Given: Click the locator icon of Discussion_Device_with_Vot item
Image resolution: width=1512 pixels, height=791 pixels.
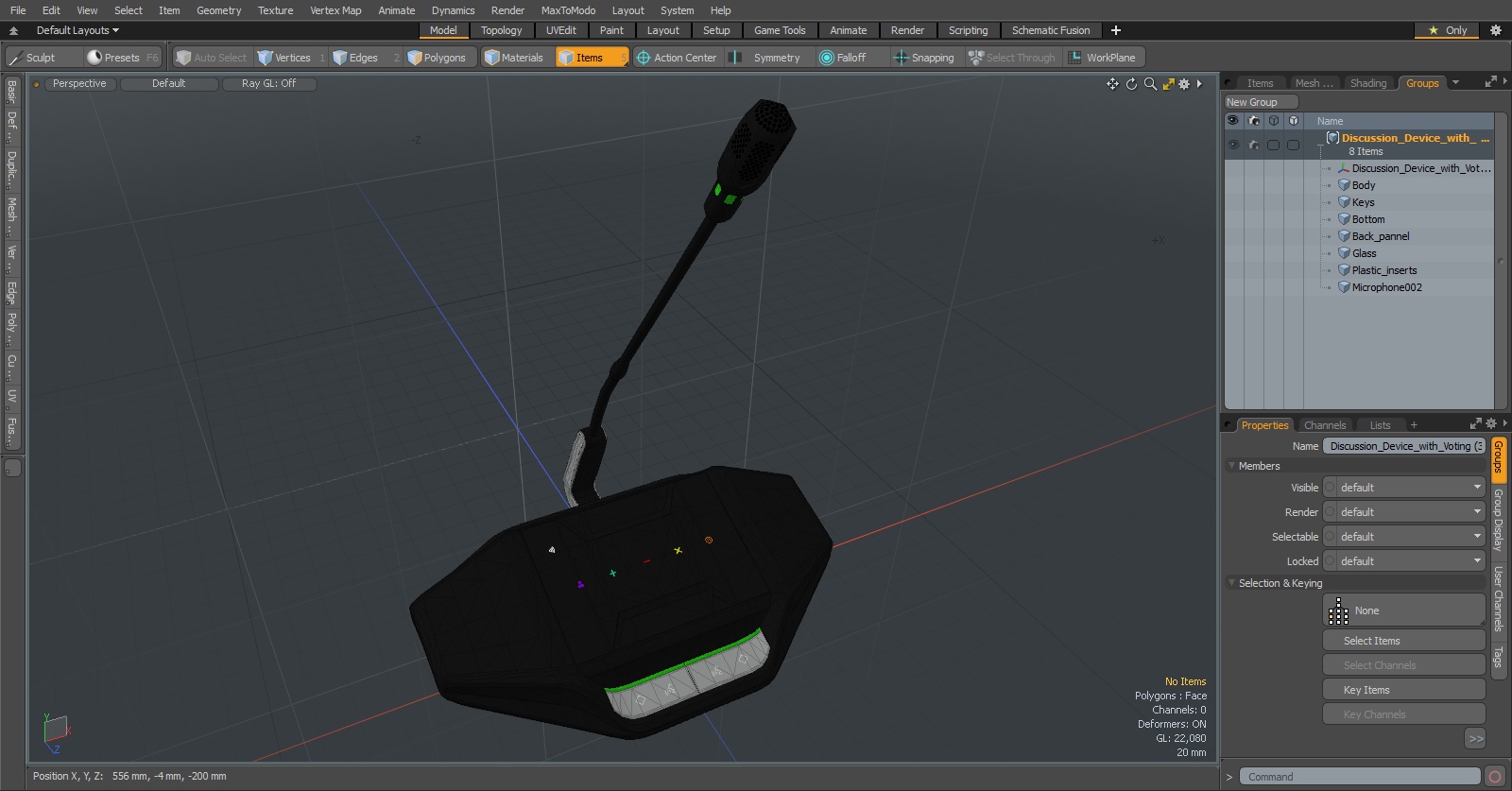Looking at the screenshot, I should click(x=1344, y=168).
